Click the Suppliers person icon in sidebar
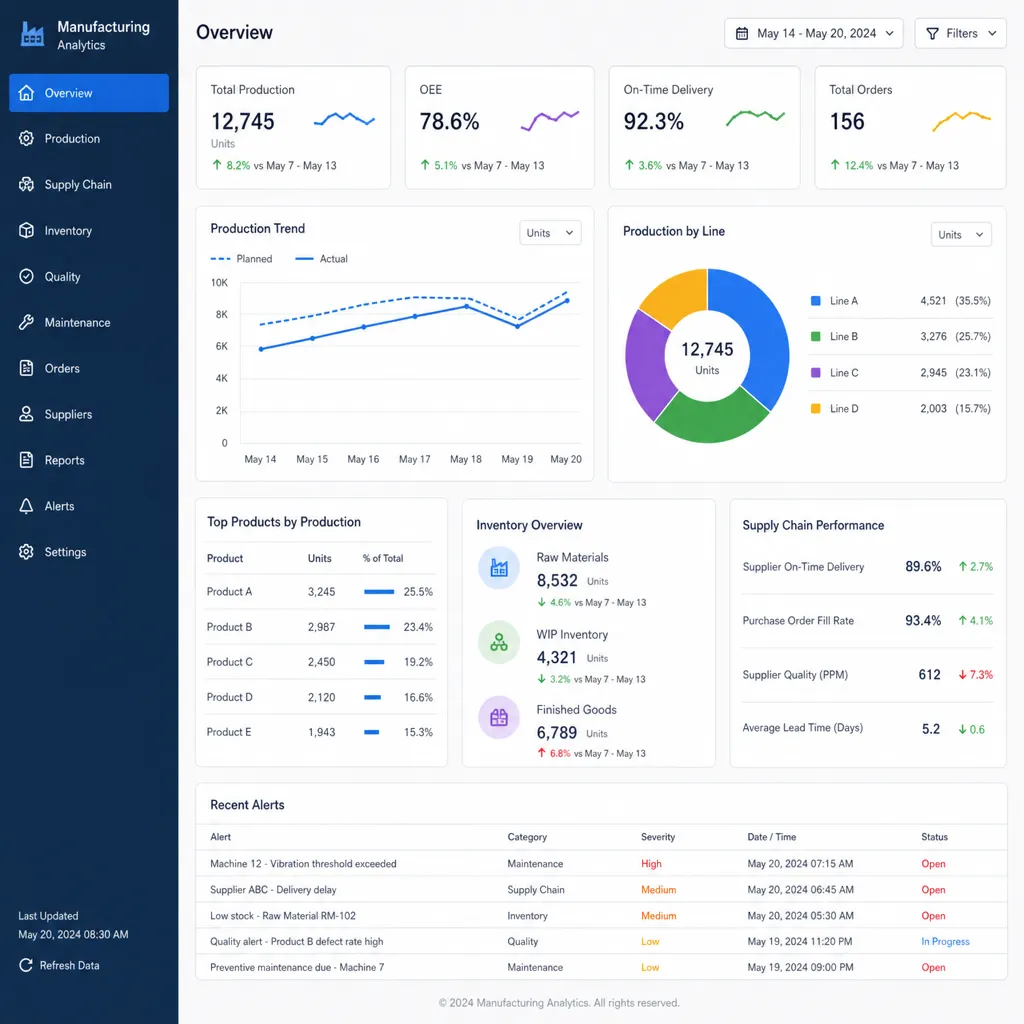This screenshot has height=1024, width=1024. [x=26, y=414]
